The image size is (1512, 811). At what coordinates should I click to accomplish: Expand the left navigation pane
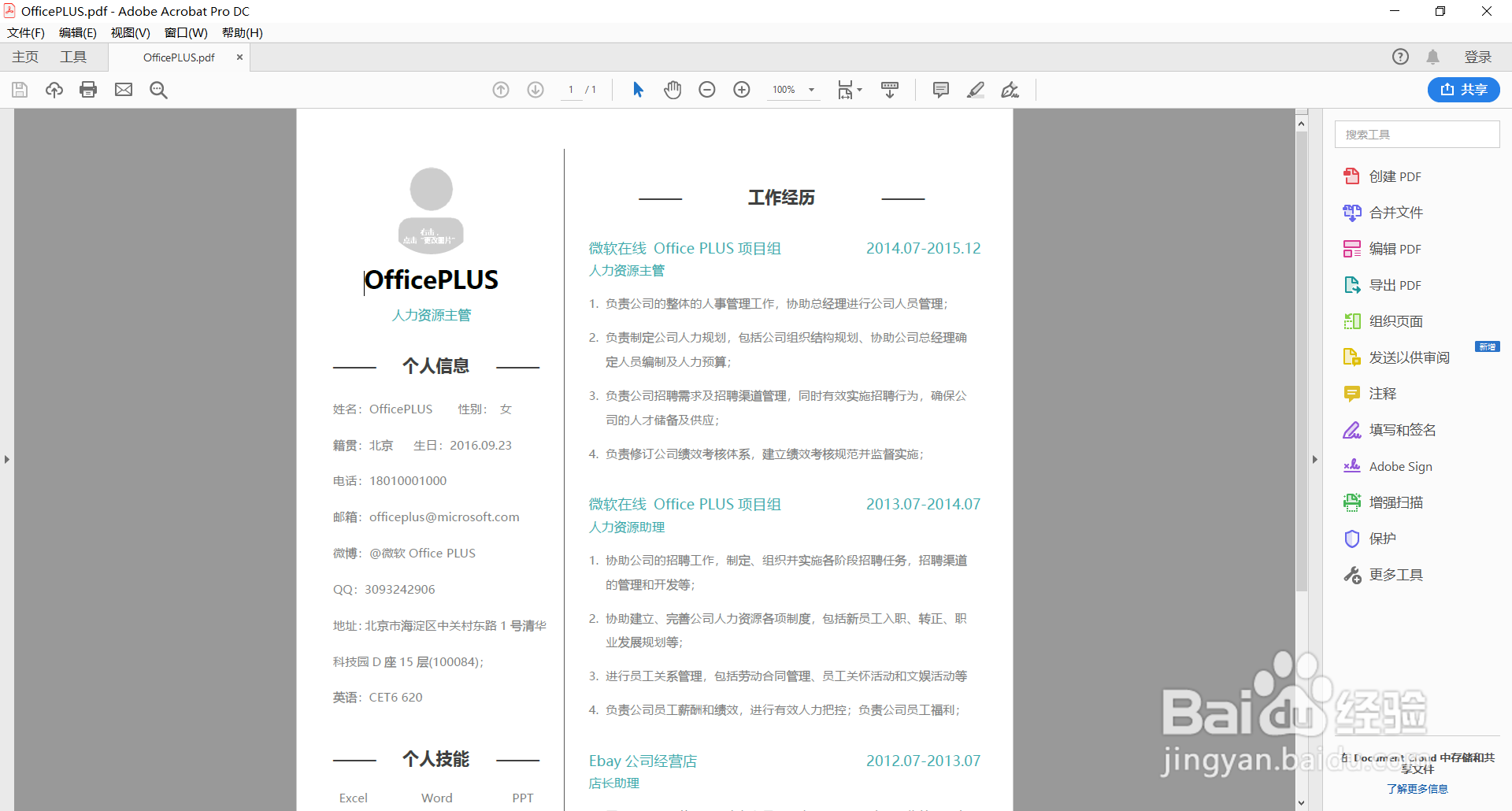6,459
